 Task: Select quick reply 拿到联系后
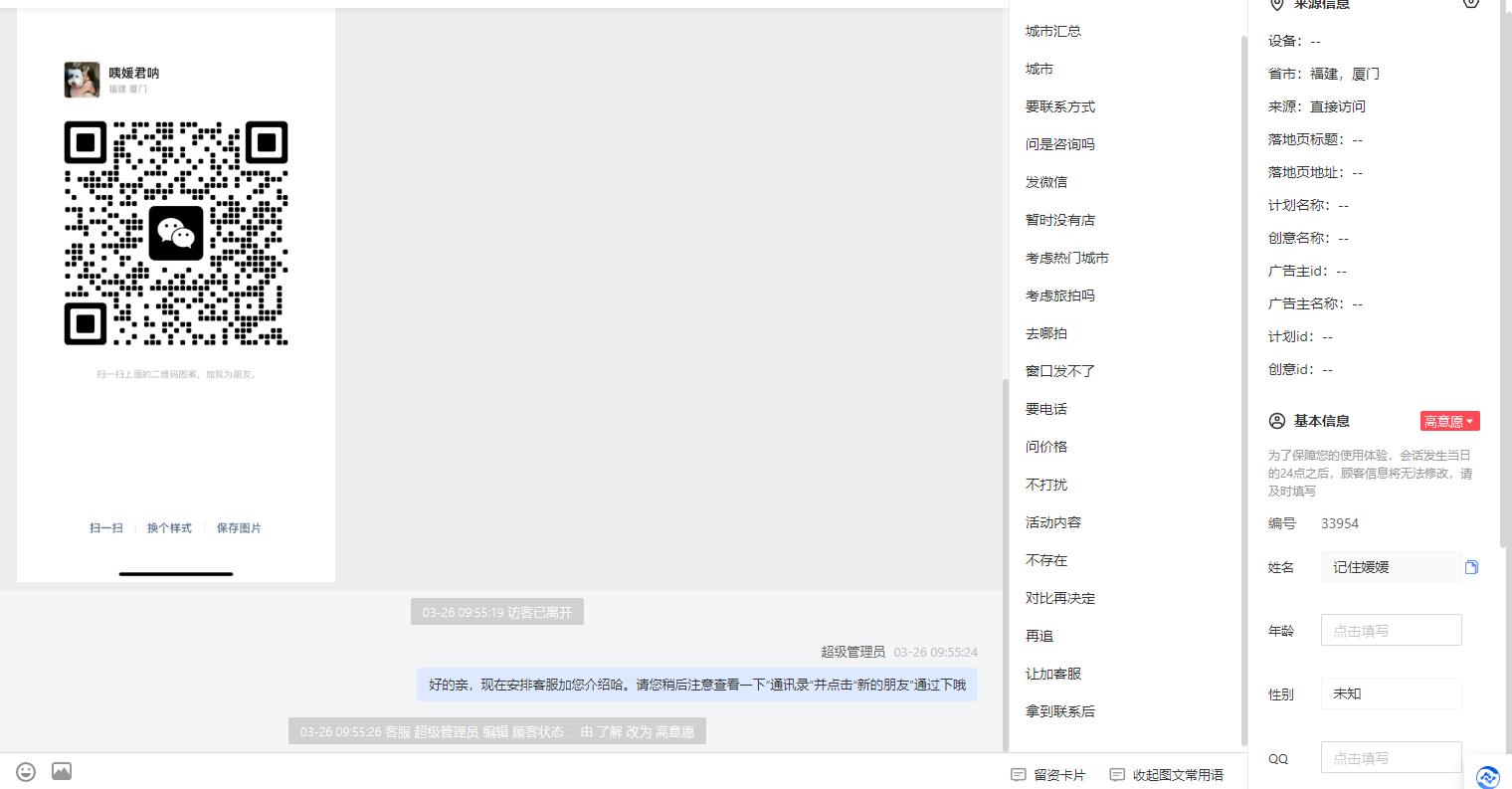[1060, 711]
